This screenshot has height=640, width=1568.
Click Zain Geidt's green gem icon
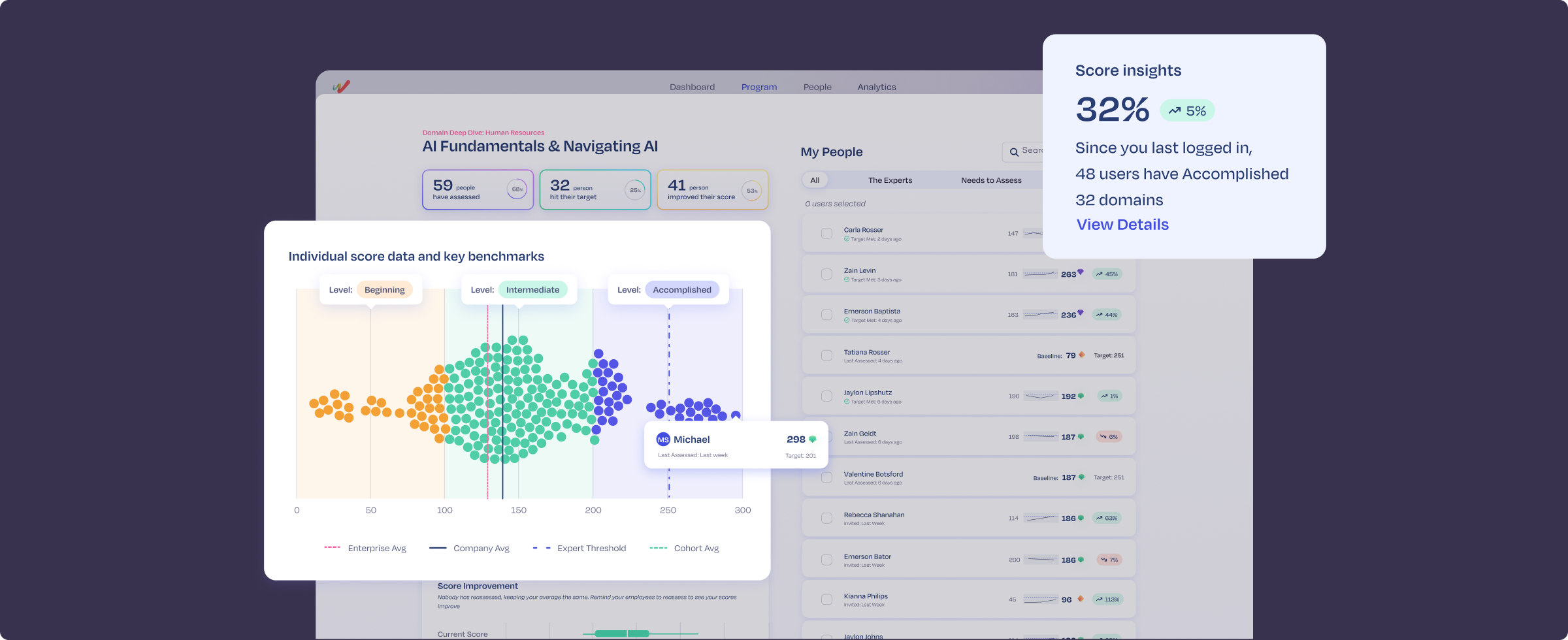[x=1081, y=437]
